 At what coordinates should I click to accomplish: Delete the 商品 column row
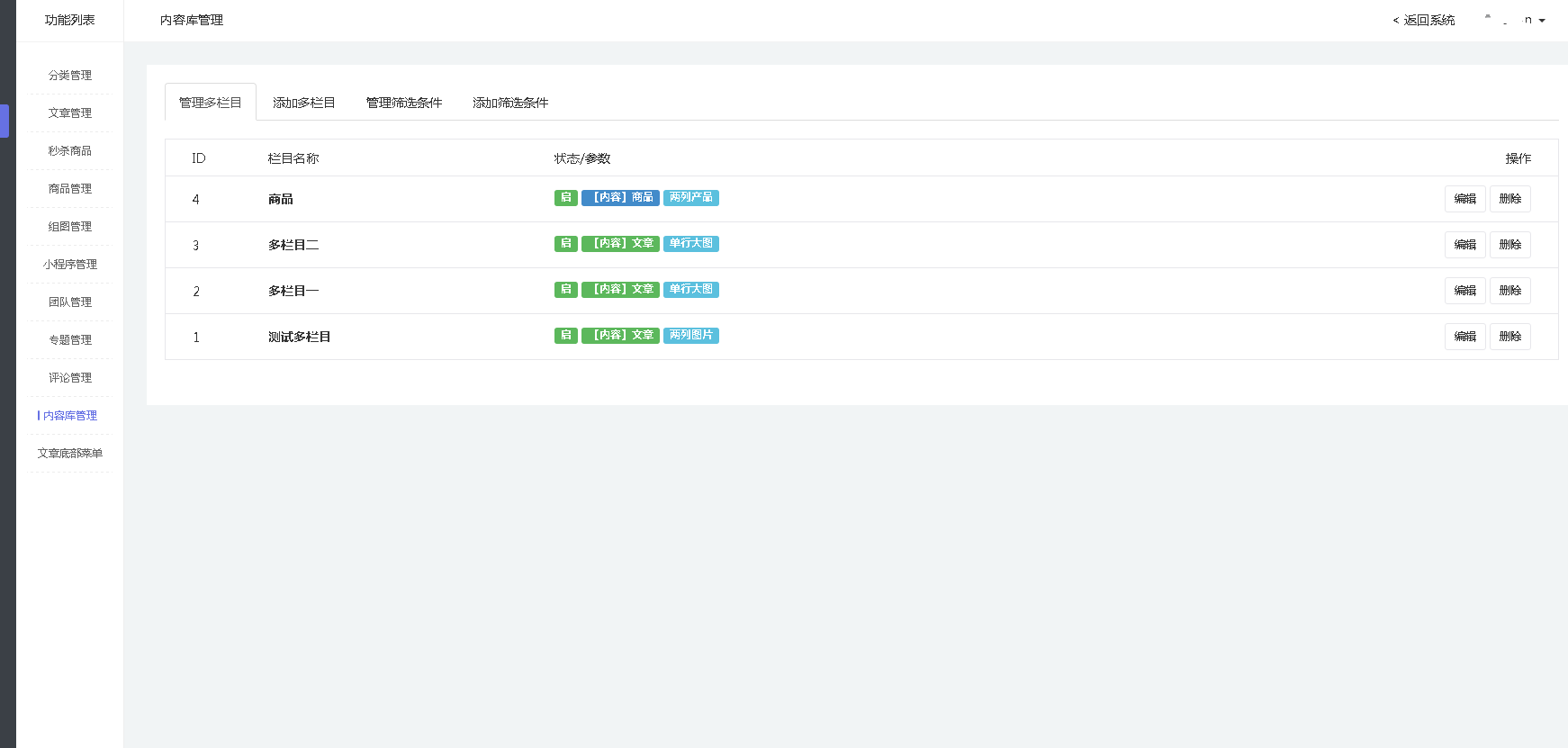(1509, 199)
